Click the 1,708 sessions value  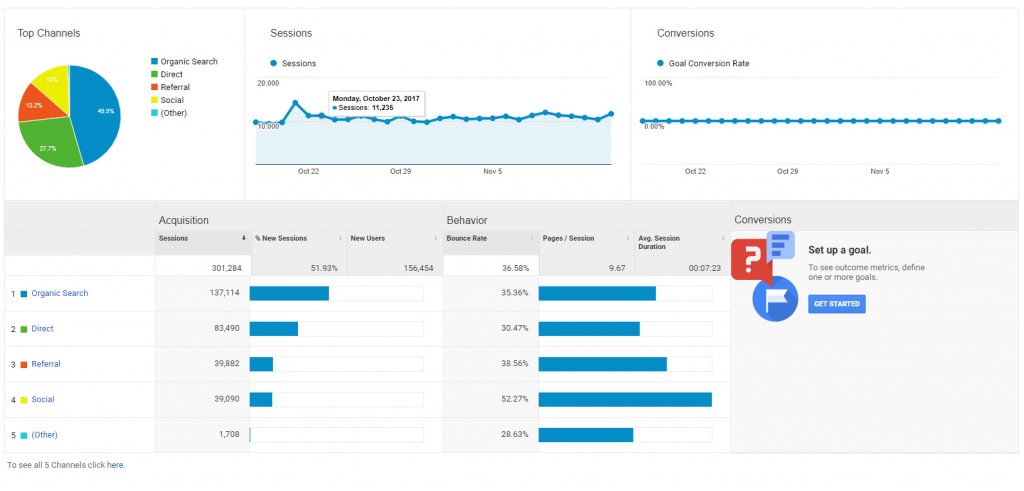coord(229,434)
